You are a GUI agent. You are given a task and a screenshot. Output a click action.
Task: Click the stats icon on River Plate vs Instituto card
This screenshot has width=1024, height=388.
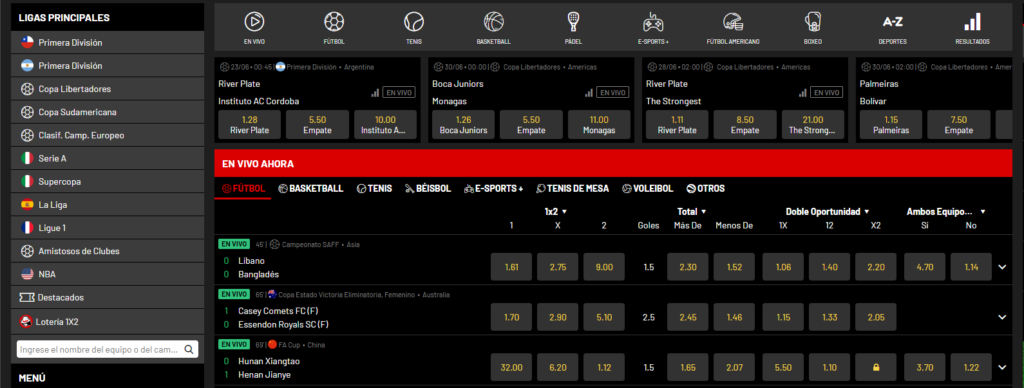click(x=375, y=93)
